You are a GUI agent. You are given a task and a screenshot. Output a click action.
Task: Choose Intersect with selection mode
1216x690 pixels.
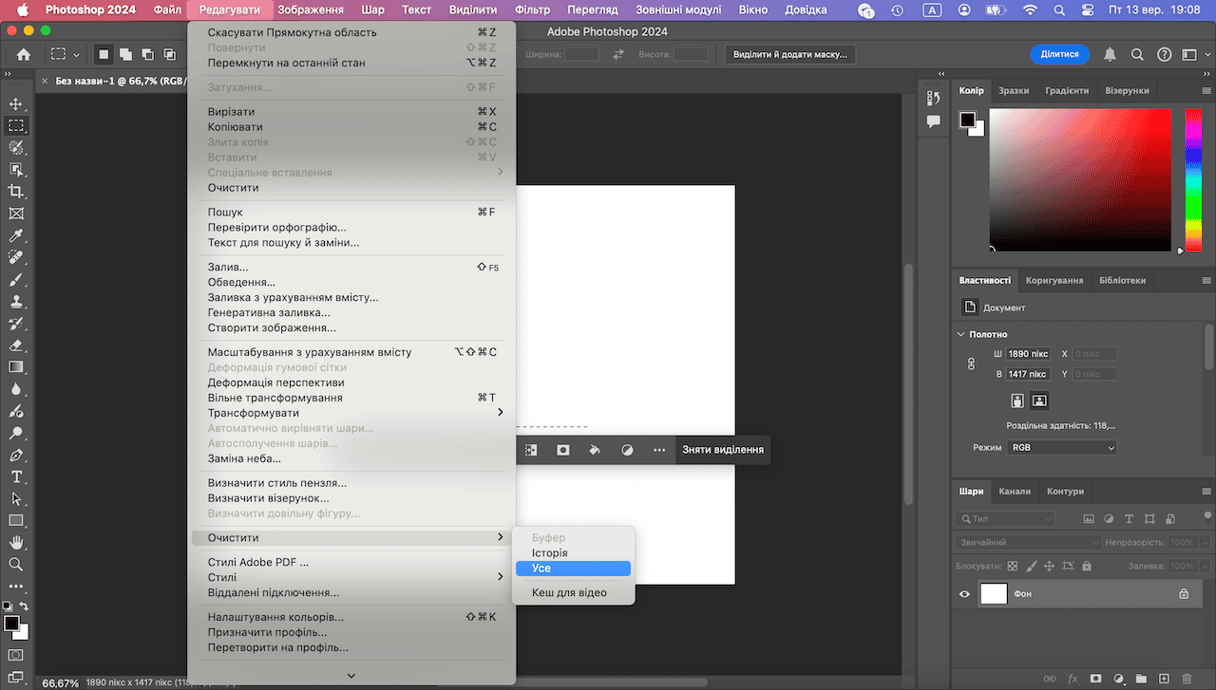click(x=170, y=54)
